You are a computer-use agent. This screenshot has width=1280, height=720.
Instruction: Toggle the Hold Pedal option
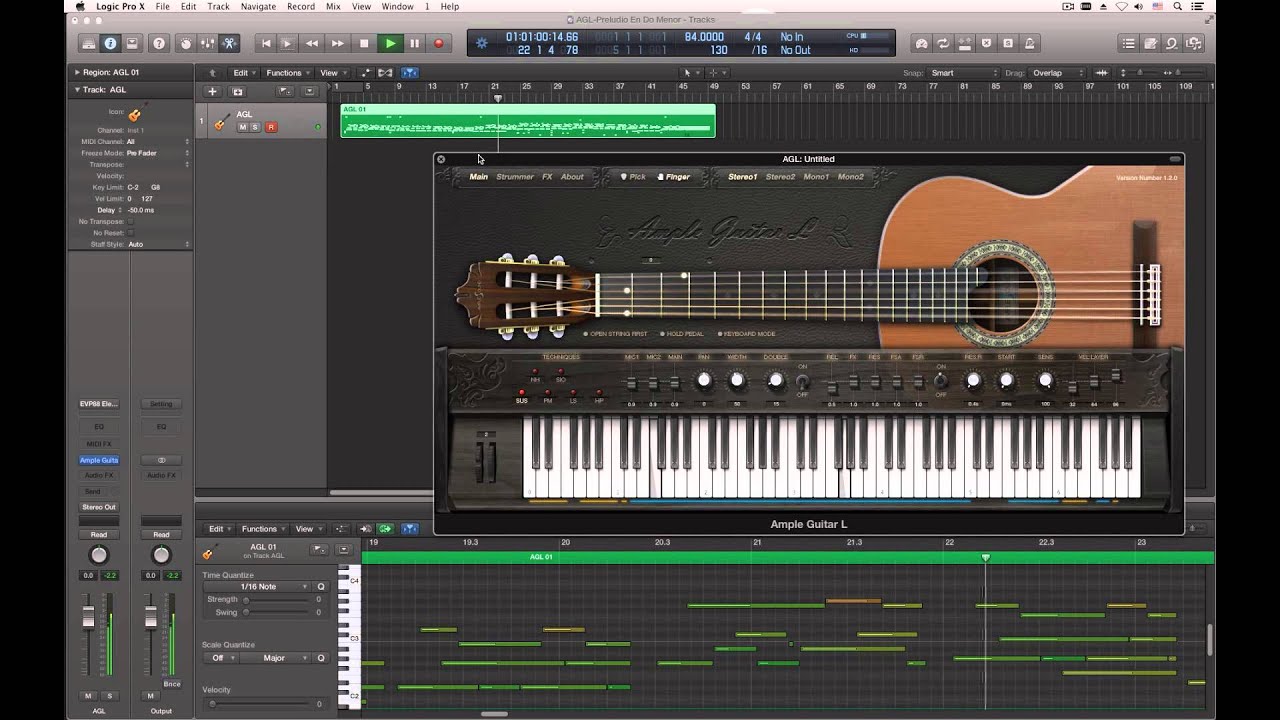pyautogui.click(x=683, y=334)
